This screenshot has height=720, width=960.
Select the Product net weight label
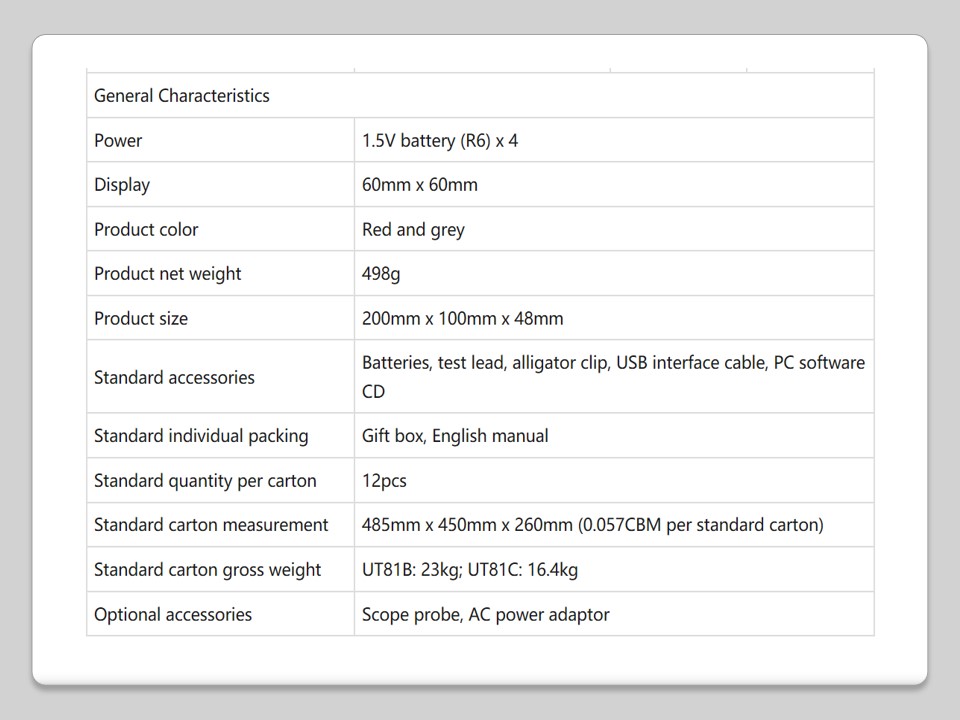(168, 274)
